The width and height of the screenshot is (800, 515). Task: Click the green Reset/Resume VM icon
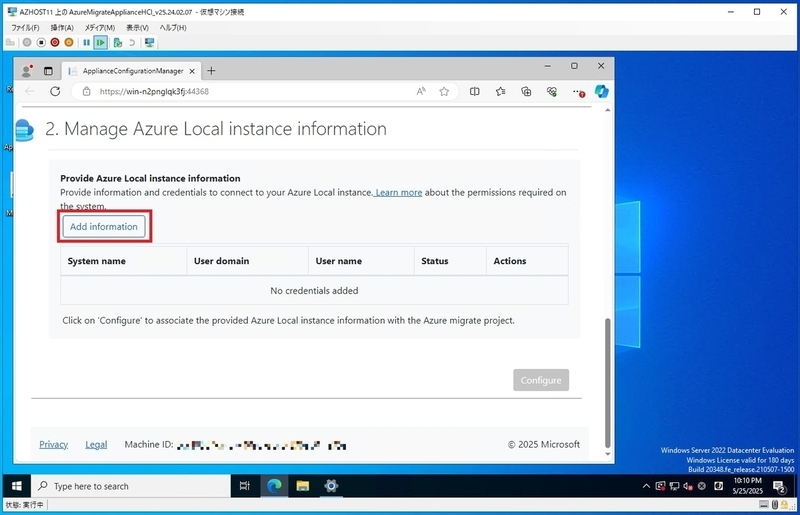click(101, 42)
